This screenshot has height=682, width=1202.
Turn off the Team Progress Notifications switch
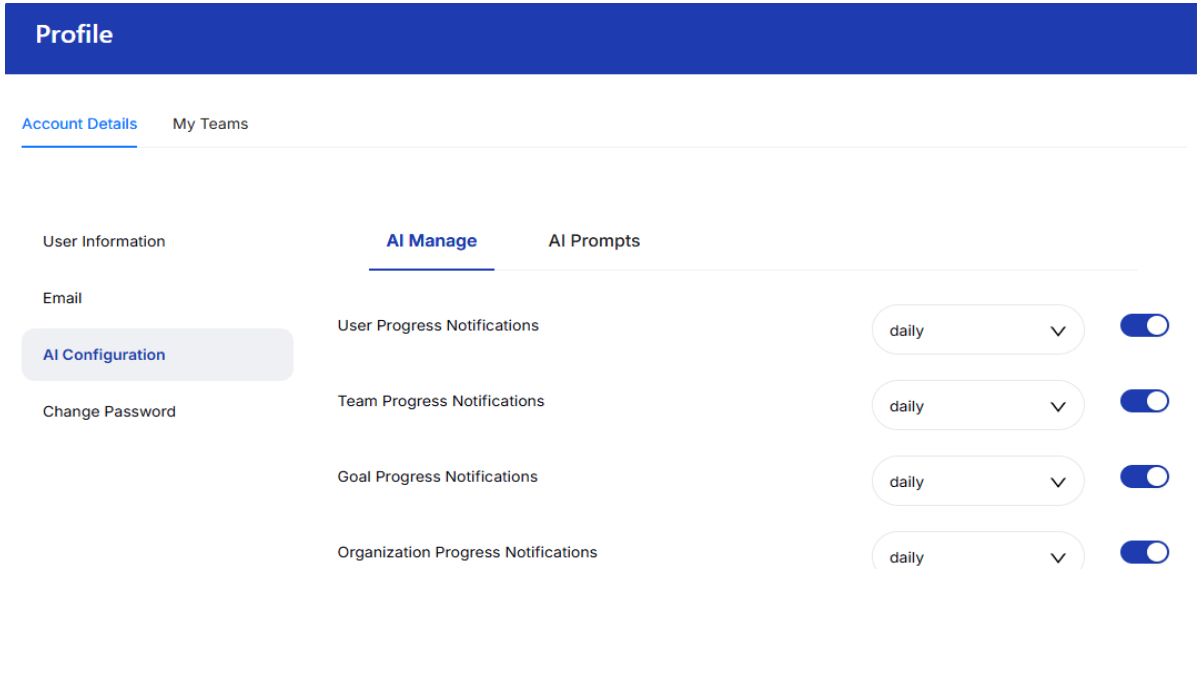[x=1144, y=401]
